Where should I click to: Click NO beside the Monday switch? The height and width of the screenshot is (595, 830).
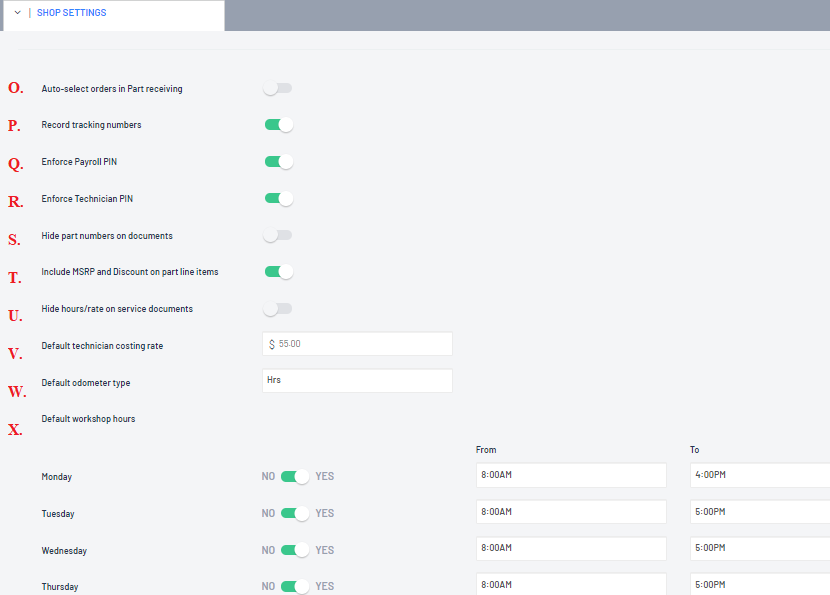coord(268,476)
